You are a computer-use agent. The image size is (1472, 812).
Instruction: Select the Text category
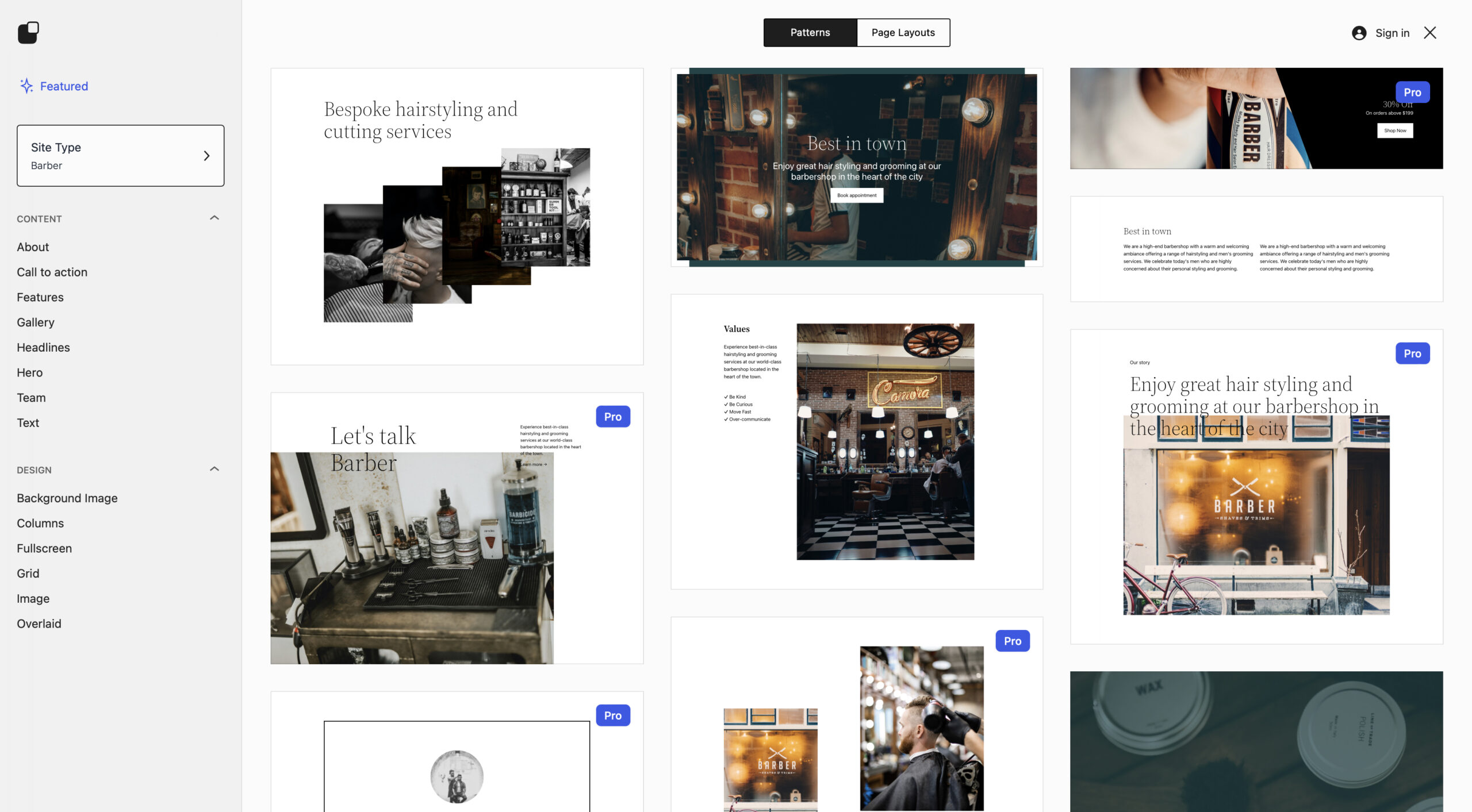pyautogui.click(x=28, y=423)
